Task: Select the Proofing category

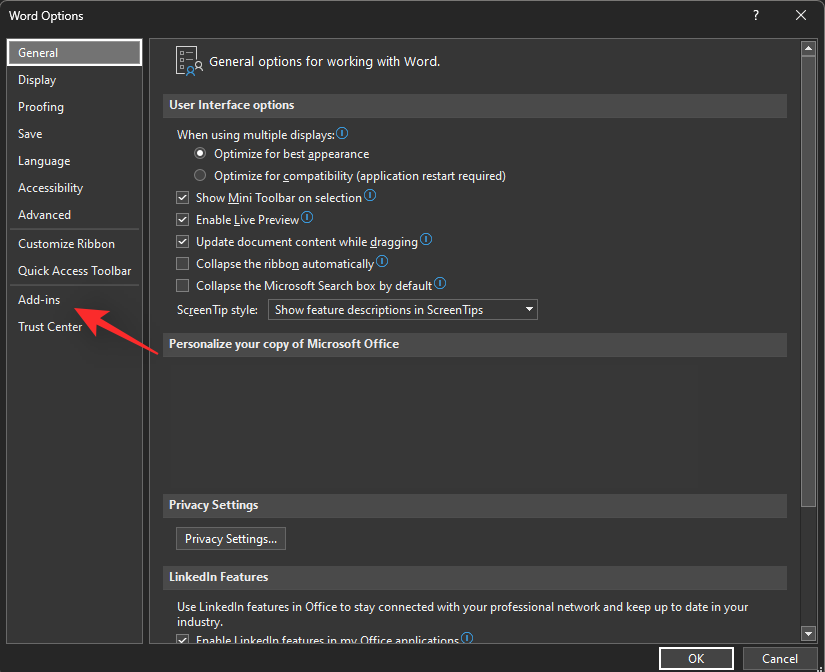Action: point(40,106)
